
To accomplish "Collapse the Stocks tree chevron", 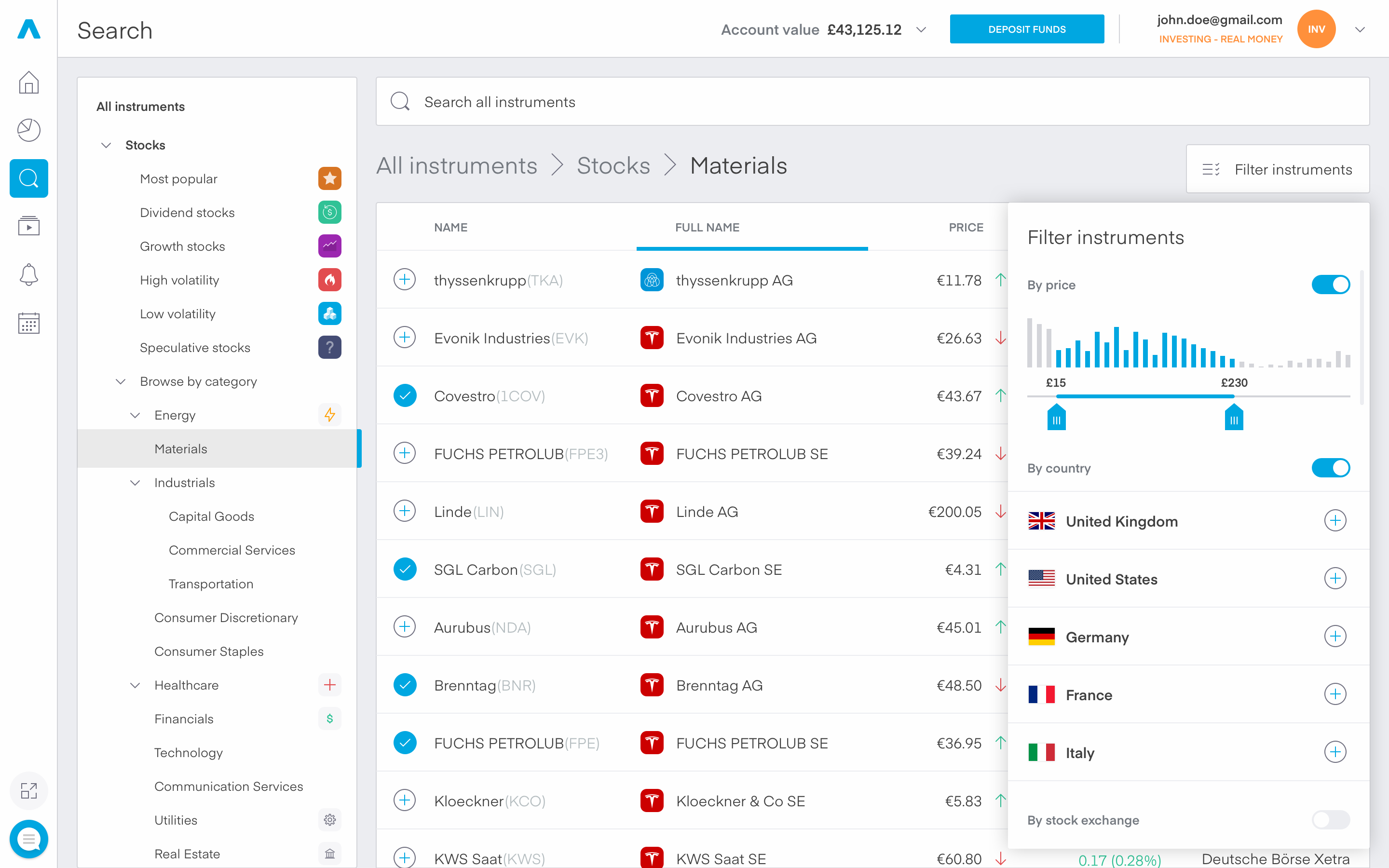I will [x=106, y=145].
